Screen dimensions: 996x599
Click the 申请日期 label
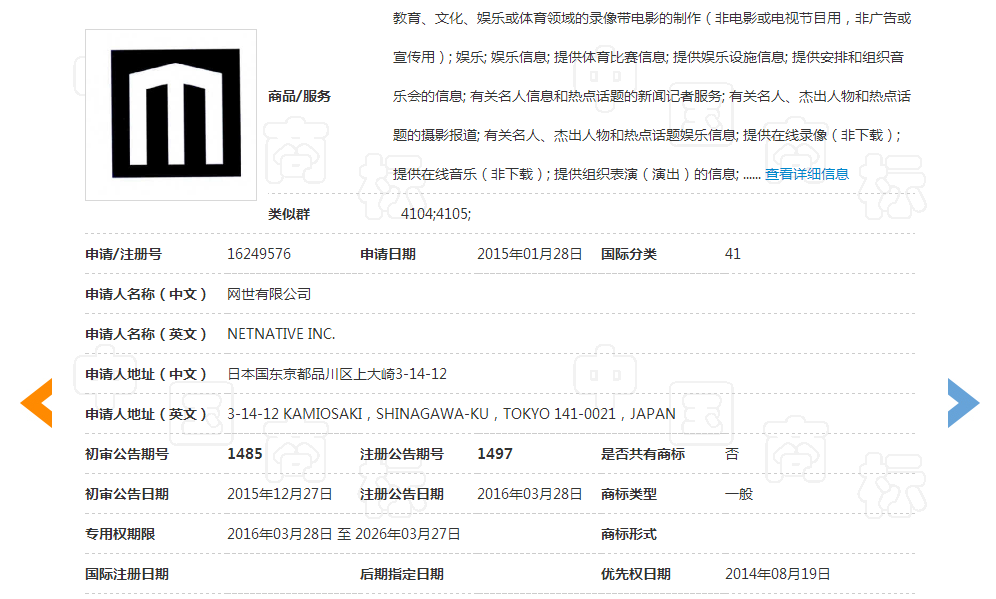coord(388,254)
